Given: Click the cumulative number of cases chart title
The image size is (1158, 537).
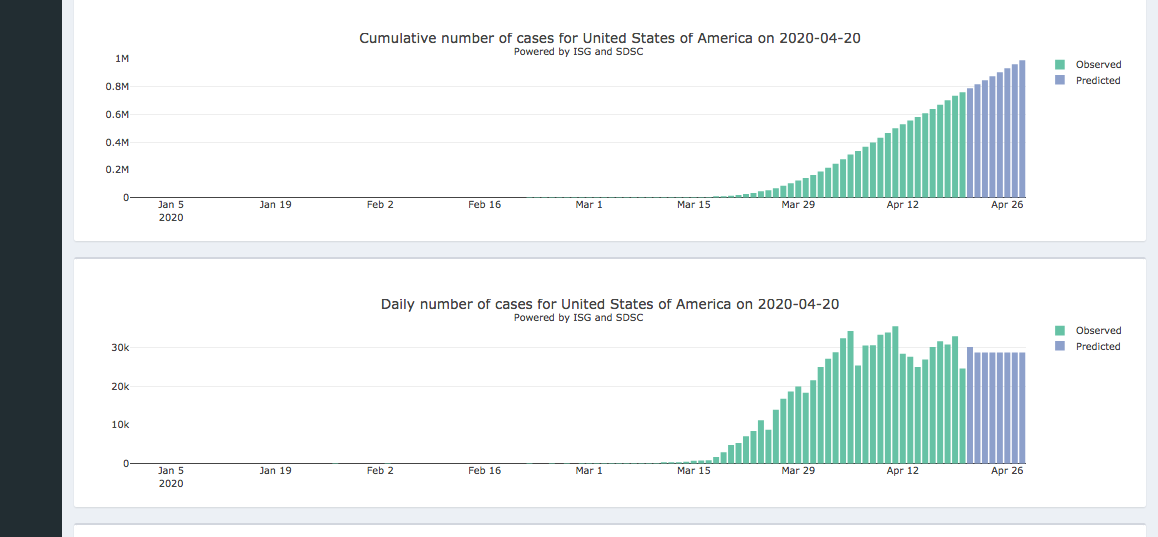Looking at the screenshot, I should 610,38.
